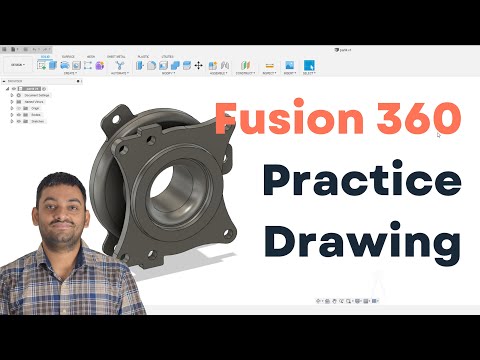Select the Fillet tool in Modify

[152, 65]
